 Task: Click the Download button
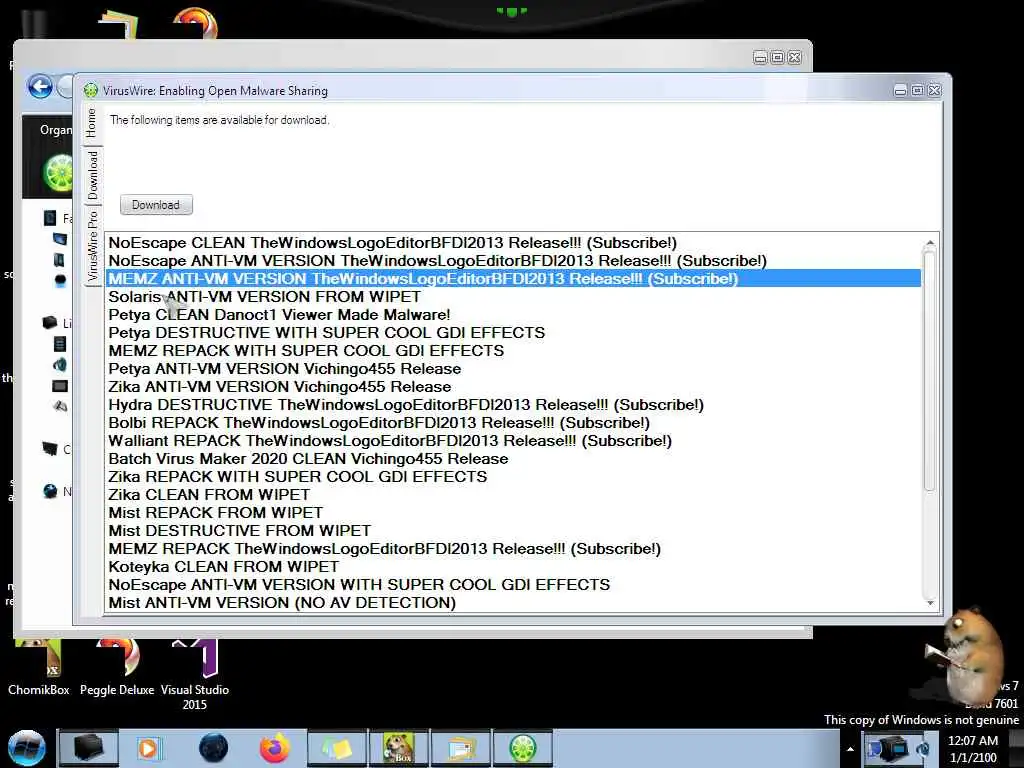pyautogui.click(x=156, y=205)
